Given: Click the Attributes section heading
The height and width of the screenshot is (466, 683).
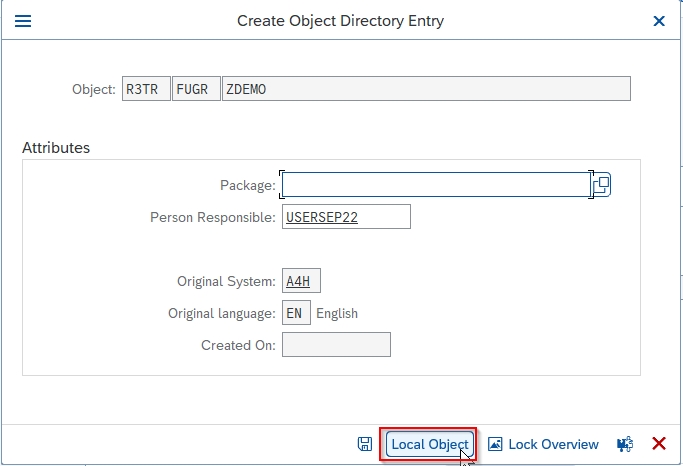Looking at the screenshot, I should (56, 148).
